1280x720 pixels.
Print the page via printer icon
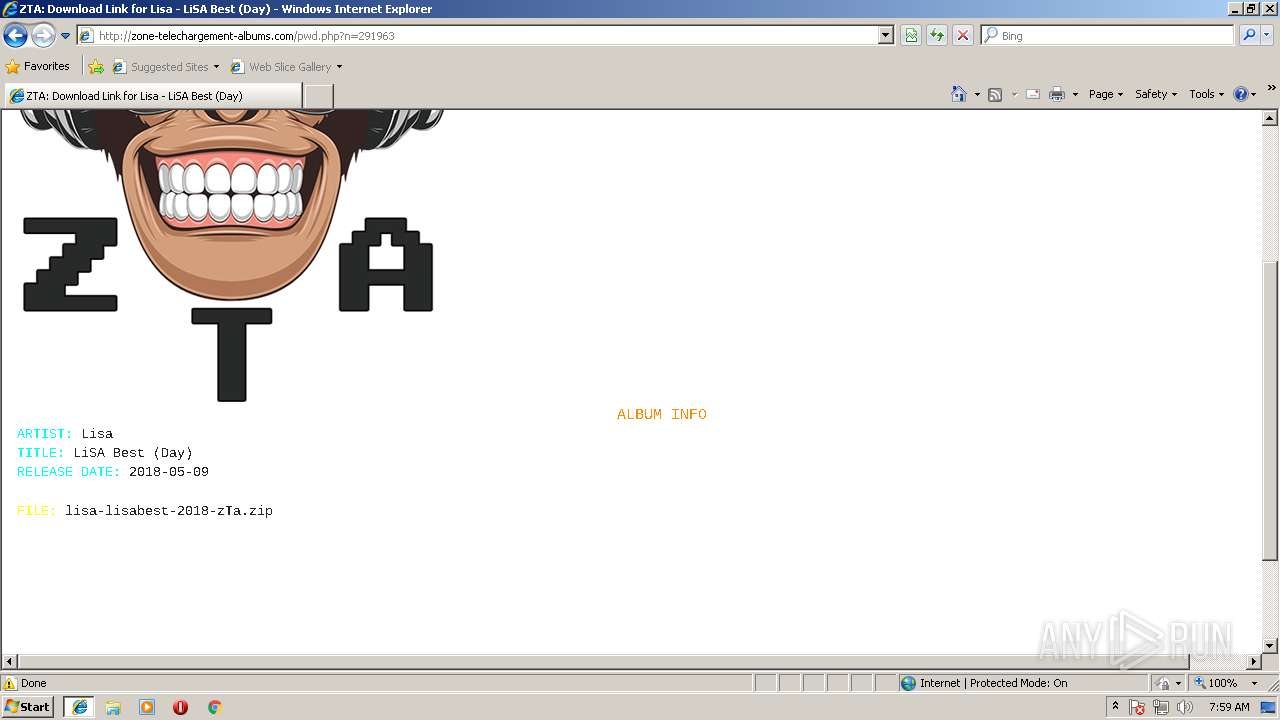[x=1057, y=94]
